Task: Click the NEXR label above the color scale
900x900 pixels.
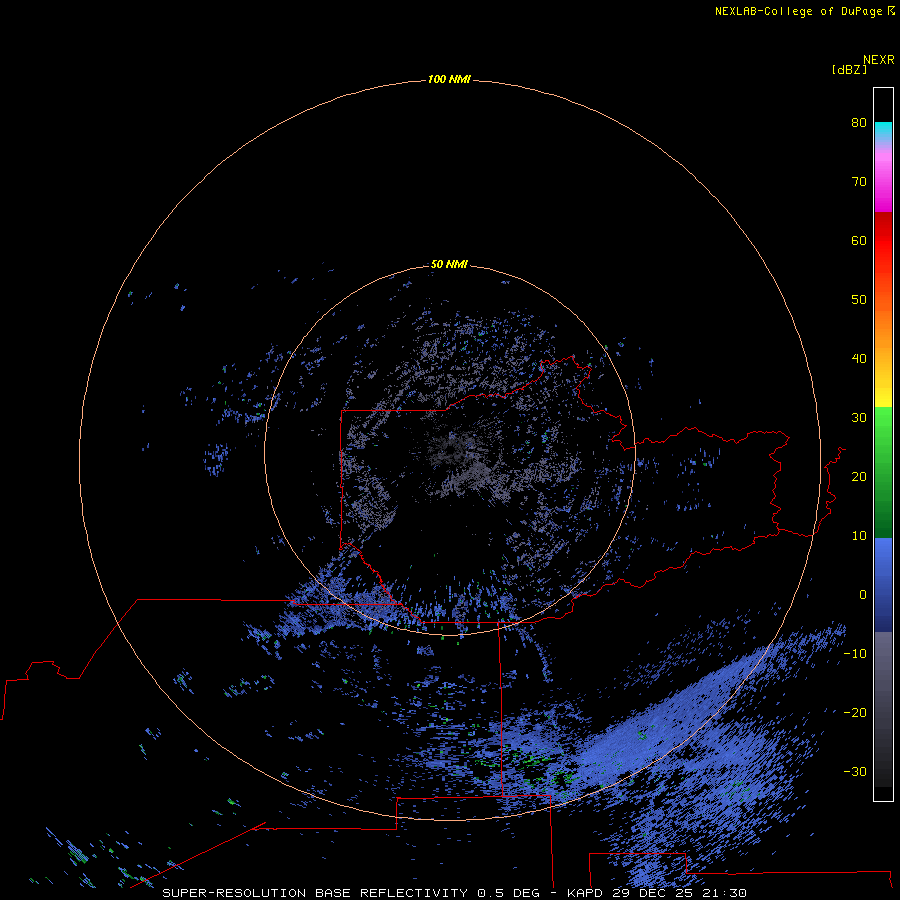Action: [x=878, y=60]
